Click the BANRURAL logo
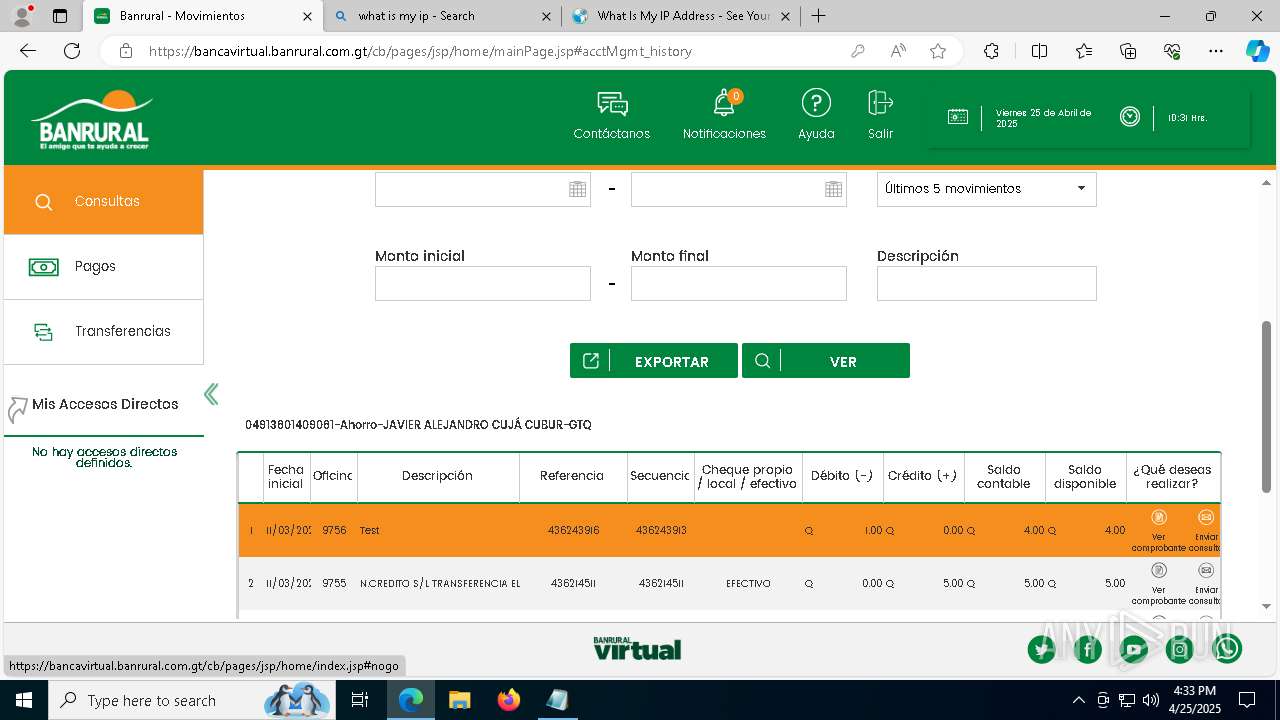 coord(93,119)
